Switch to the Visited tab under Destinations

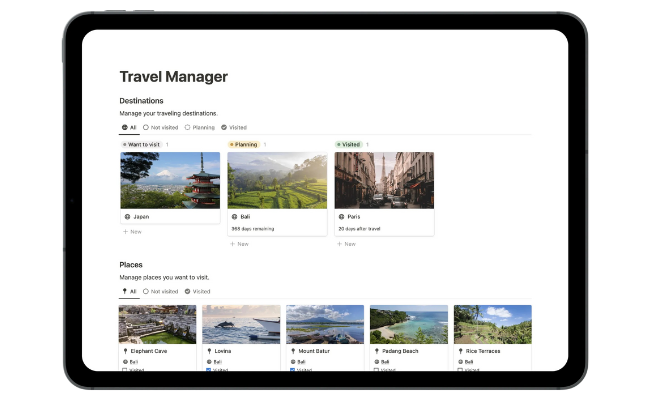coord(234,128)
